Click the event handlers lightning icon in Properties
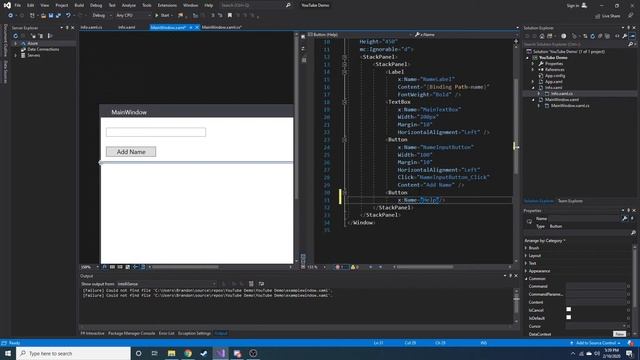 pos(632,218)
